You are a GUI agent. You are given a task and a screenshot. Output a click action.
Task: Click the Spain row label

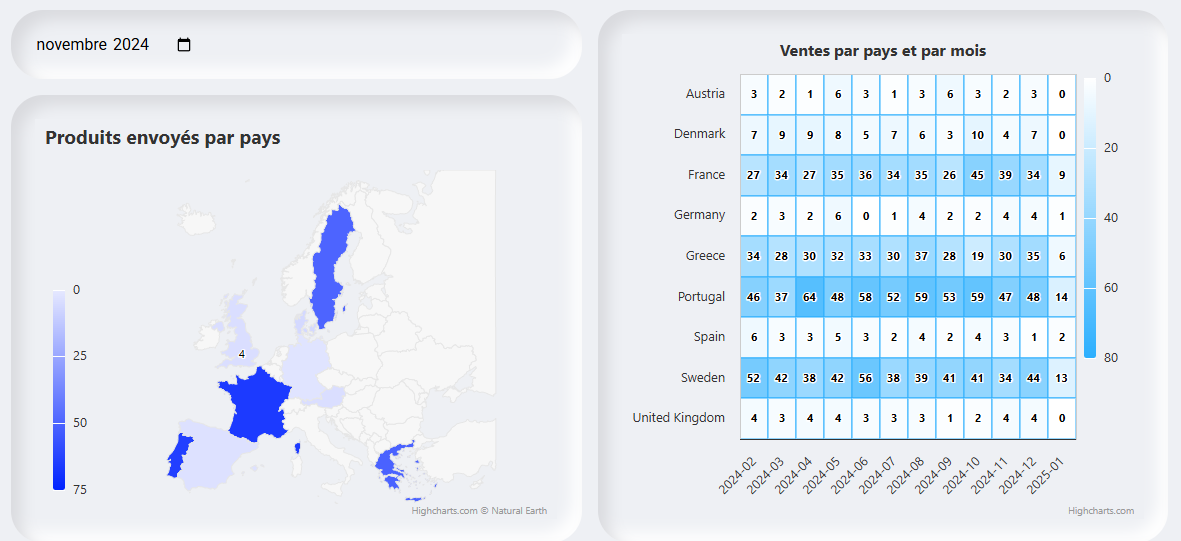pyautogui.click(x=710, y=337)
